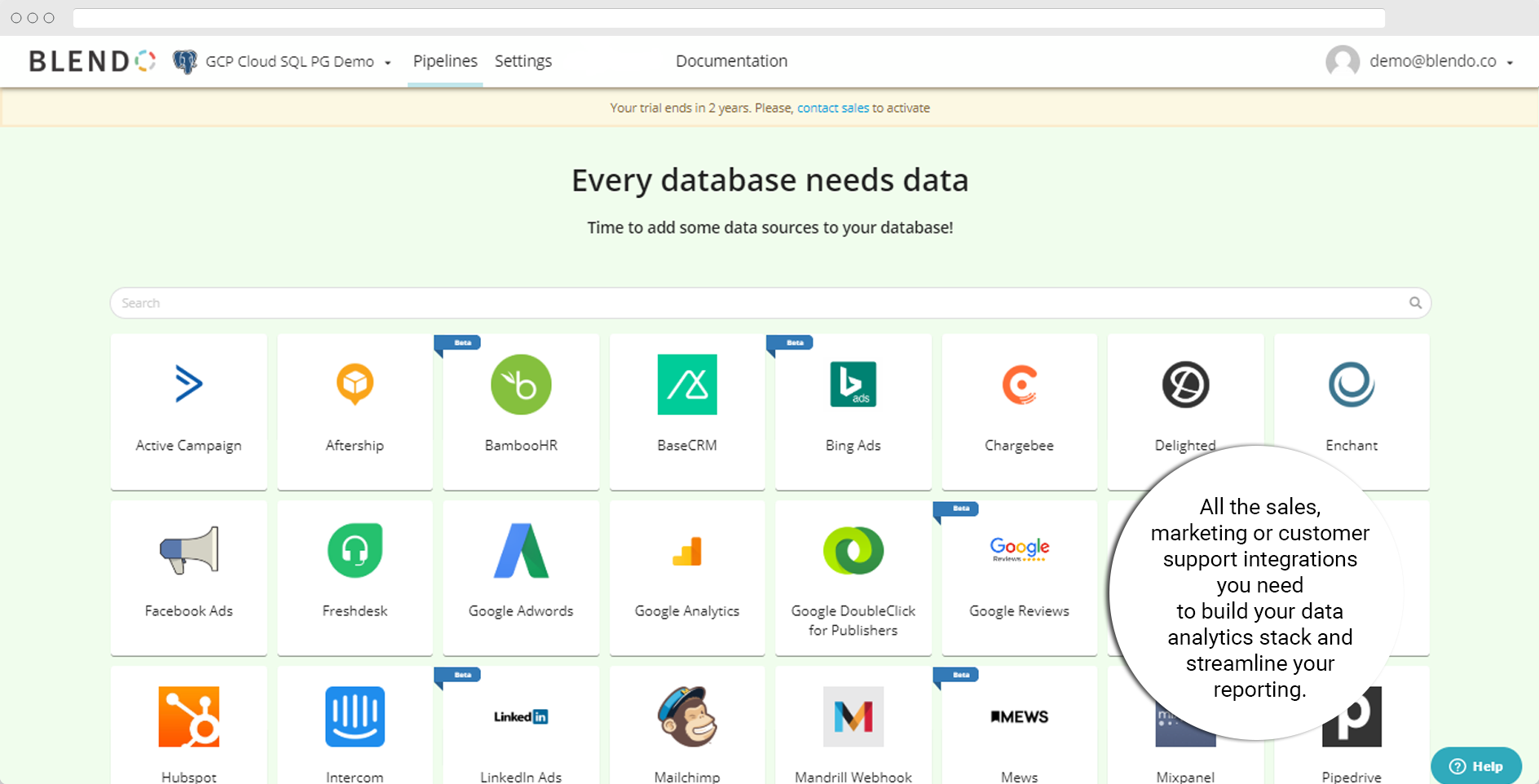Screen dimensions: 1539x784
Task: Click the Enchant label text
Action: coord(1352,446)
